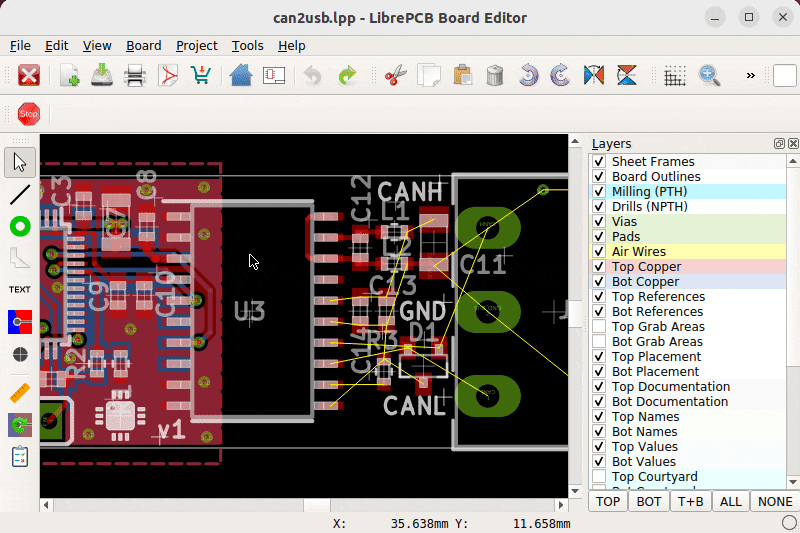Screen dimensions: 800x533
Task: Mirror selection horizontally icon
Action: [593, 75]
